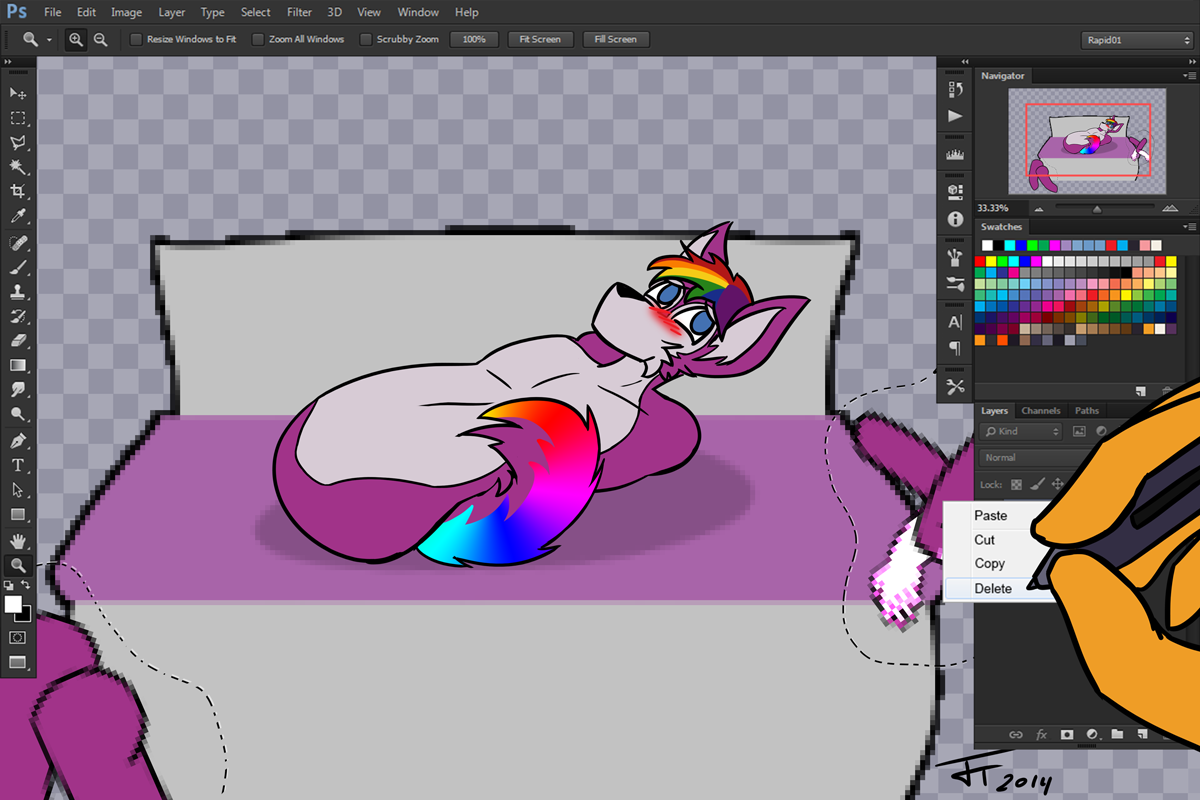Choose the Eraser tool
1200x800 pixels.
(18, 341)
